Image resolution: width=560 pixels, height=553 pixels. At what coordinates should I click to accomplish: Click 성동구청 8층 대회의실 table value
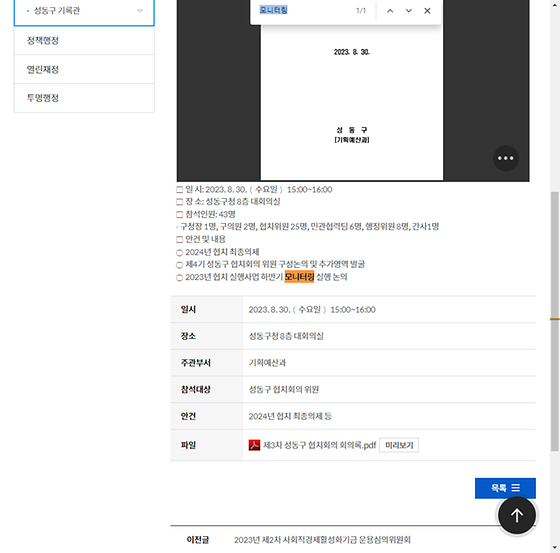(x=286, y=336)
